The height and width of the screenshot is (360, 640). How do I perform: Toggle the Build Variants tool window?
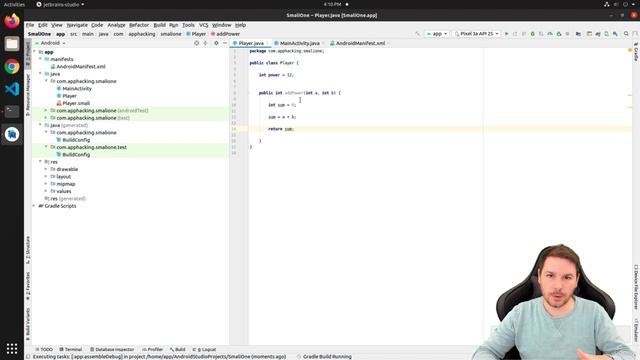[x=28, y=324]
